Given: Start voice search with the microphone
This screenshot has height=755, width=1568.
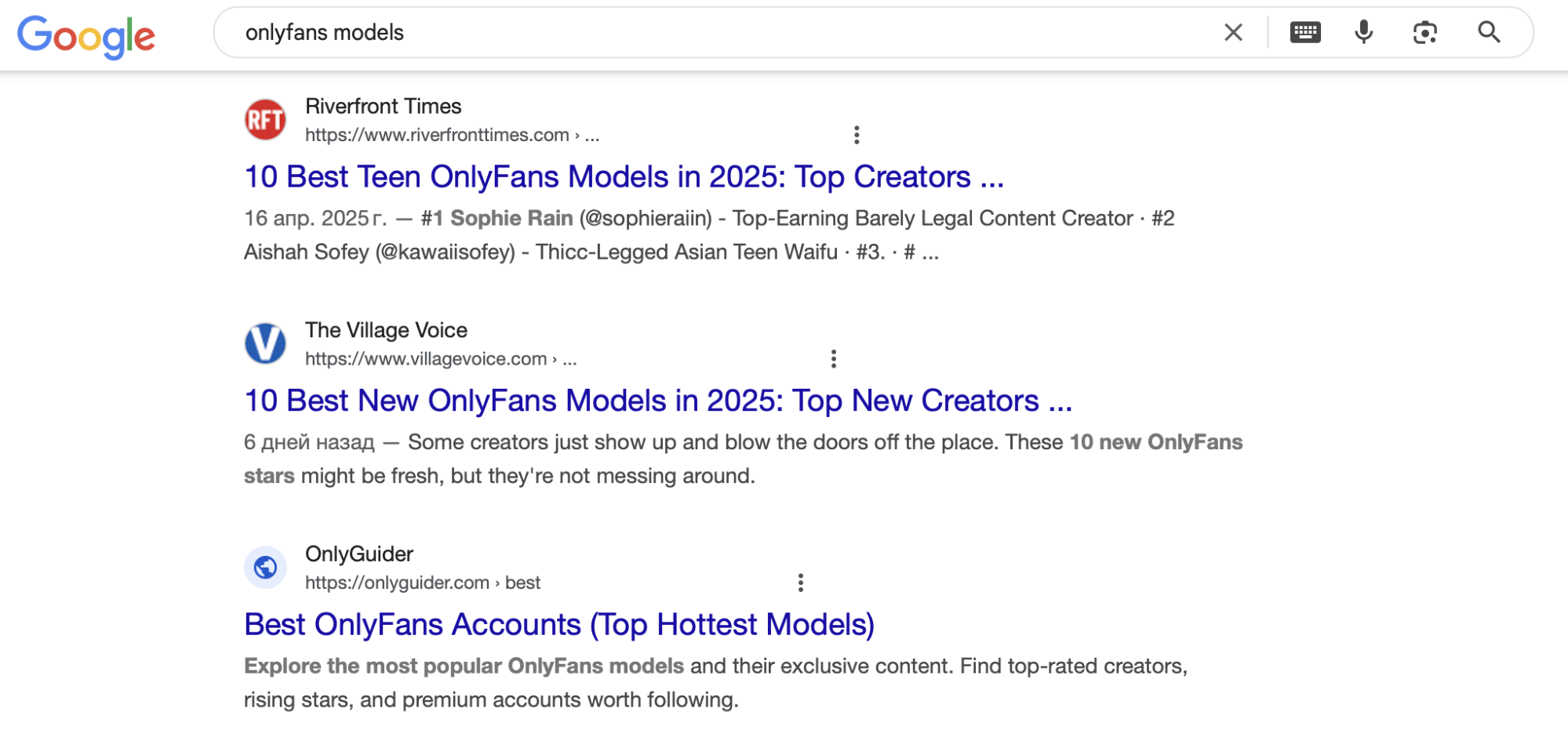Looking at the screenshot, I should [1364, 32].
